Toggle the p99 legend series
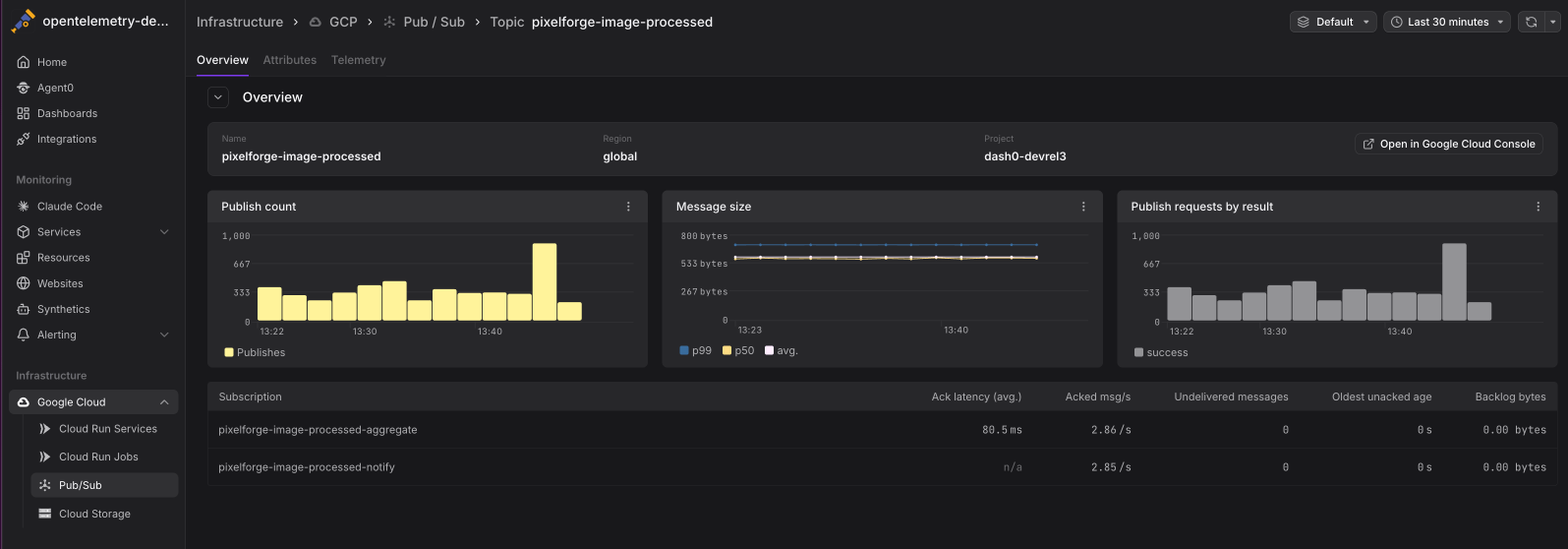Screen dimensions: 1568x549 (695, 350)
